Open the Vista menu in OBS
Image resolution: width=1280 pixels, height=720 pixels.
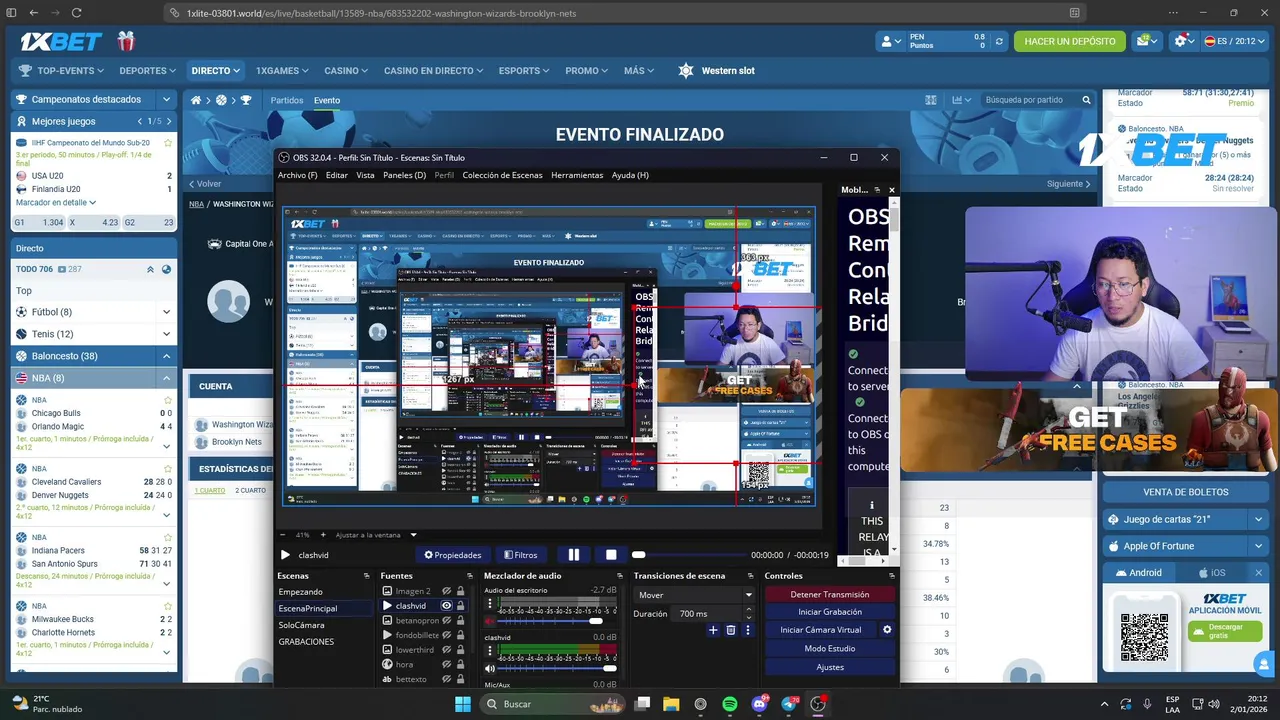click(x=365, y=175)
